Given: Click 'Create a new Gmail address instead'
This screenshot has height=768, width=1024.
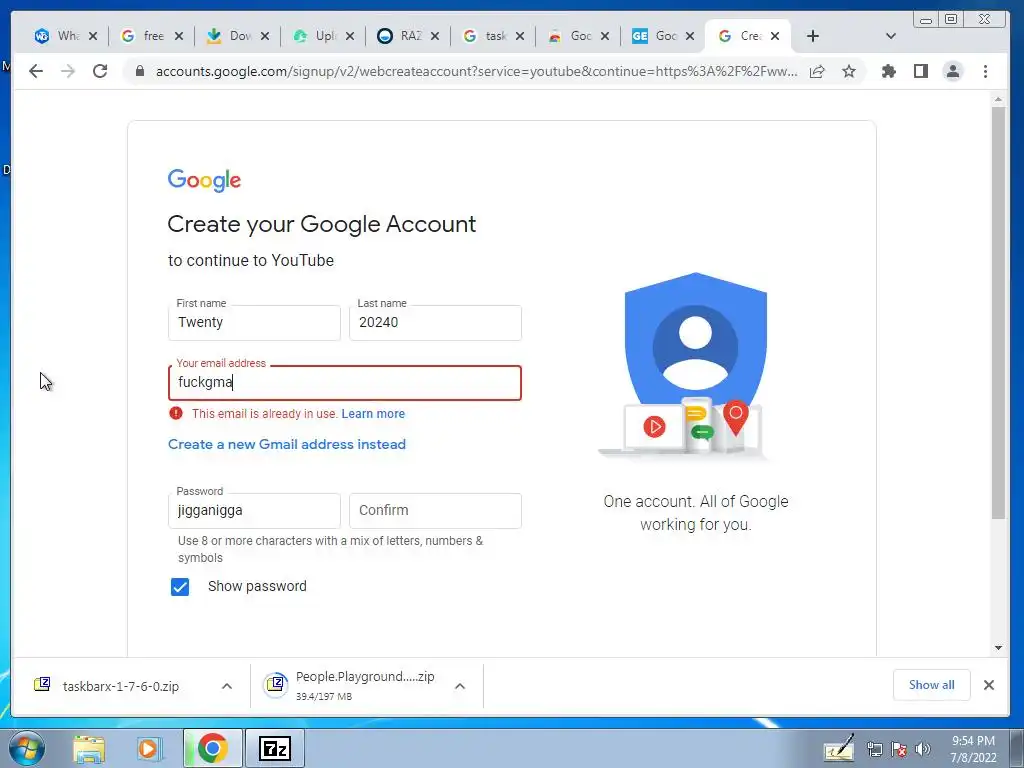Looking at the screenshot, I should 287,444.
